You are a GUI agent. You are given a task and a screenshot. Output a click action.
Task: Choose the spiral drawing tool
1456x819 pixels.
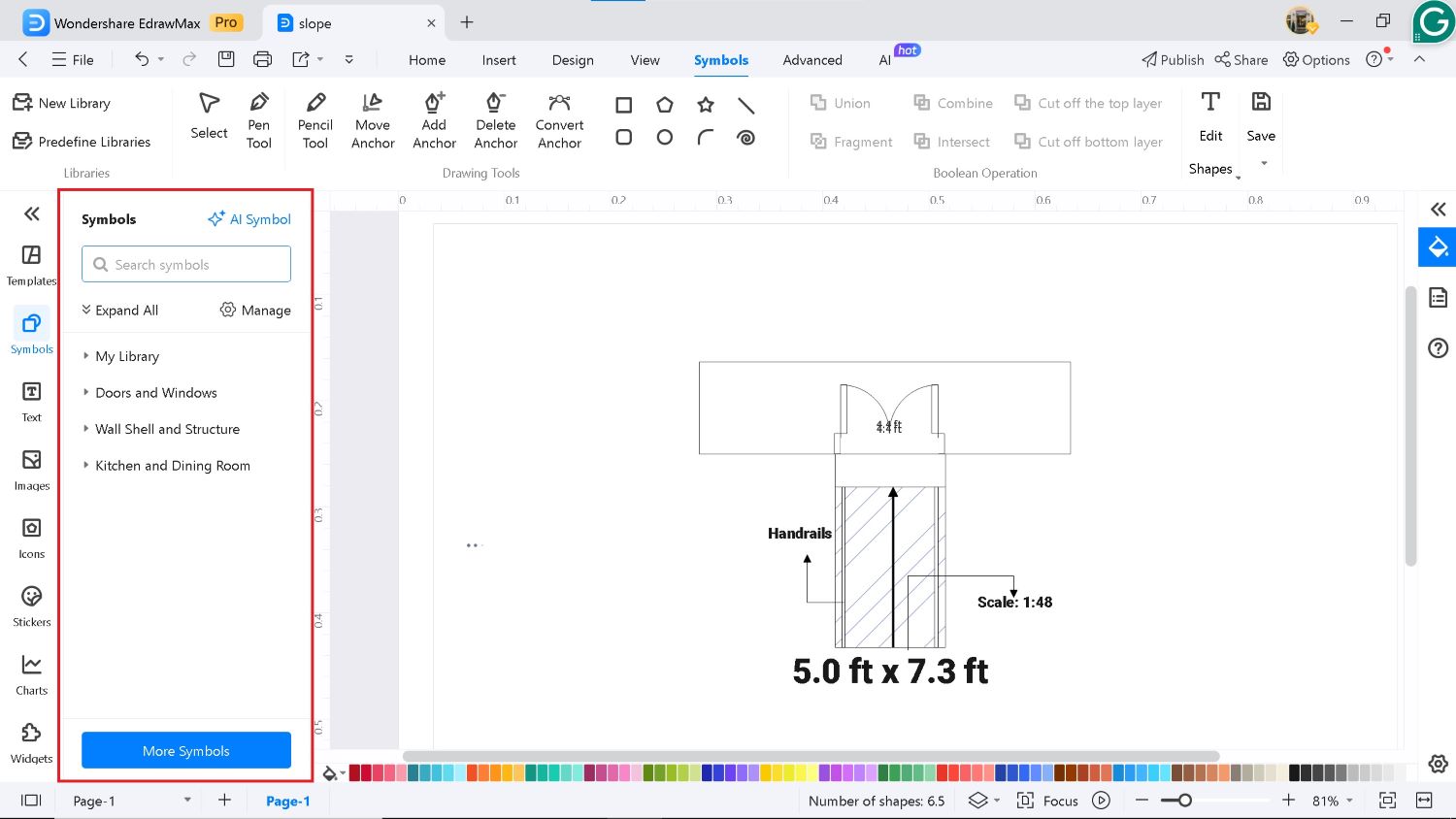tap(746, 138)
